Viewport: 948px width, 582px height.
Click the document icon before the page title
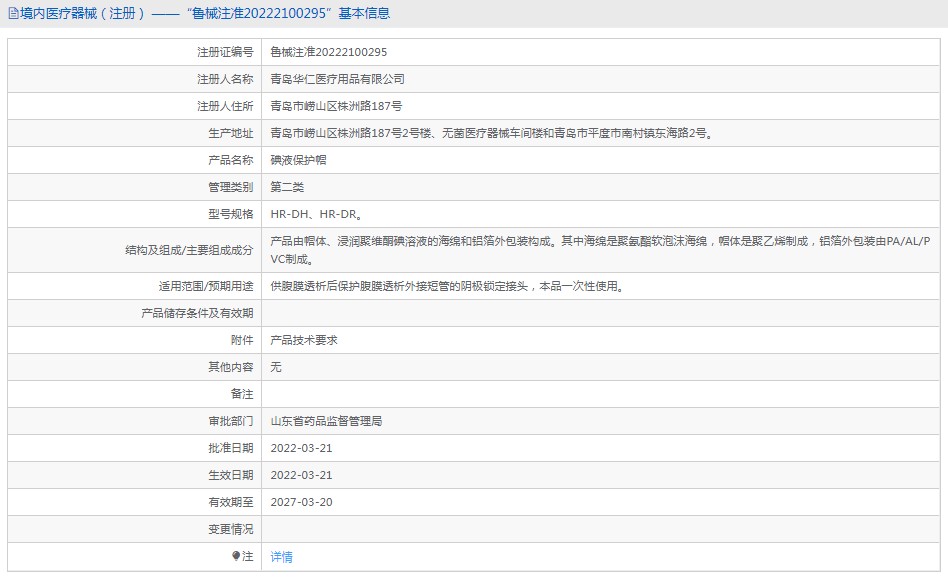[13, 13]
